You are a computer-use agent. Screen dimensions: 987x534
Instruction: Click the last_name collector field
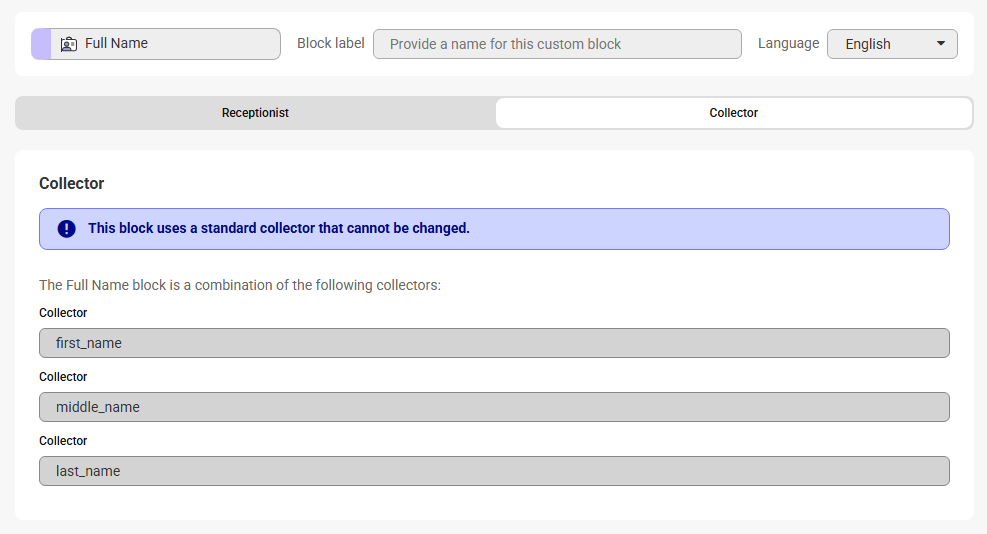[x=494, y=471]
